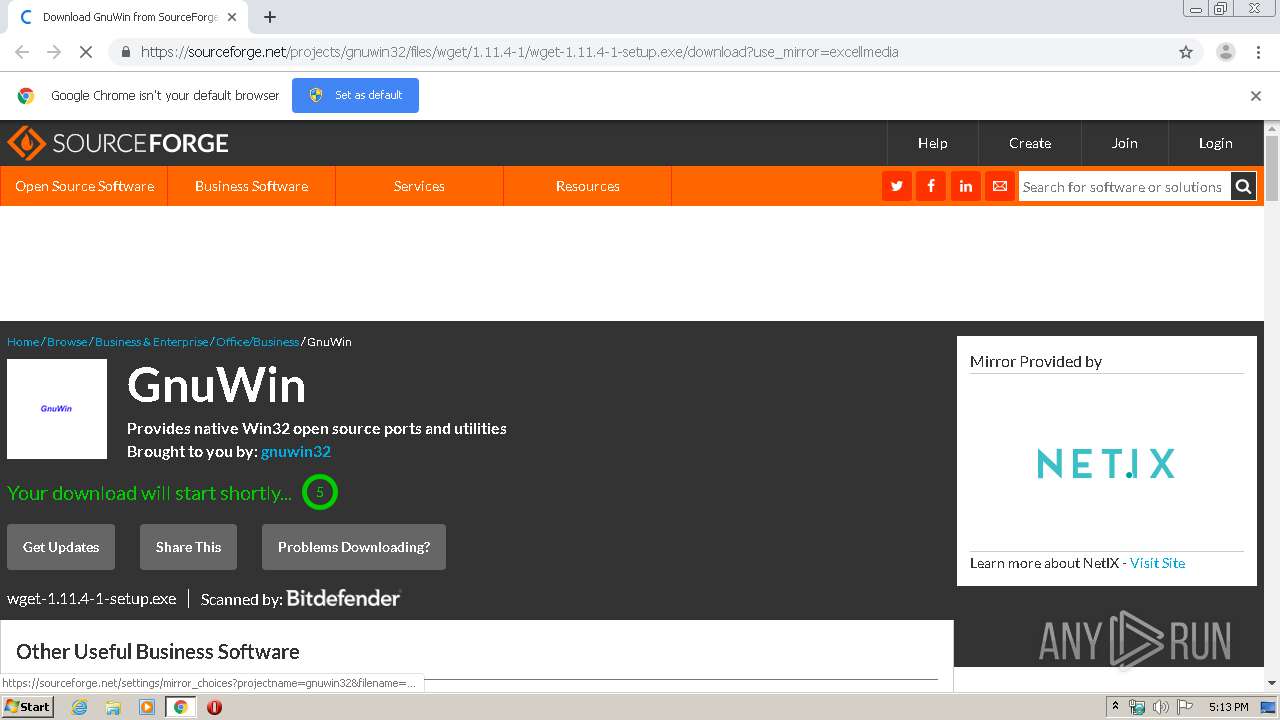The image size is (1280, 720).
Task: Click the browser address bar URL
Action: coord(520,52)
